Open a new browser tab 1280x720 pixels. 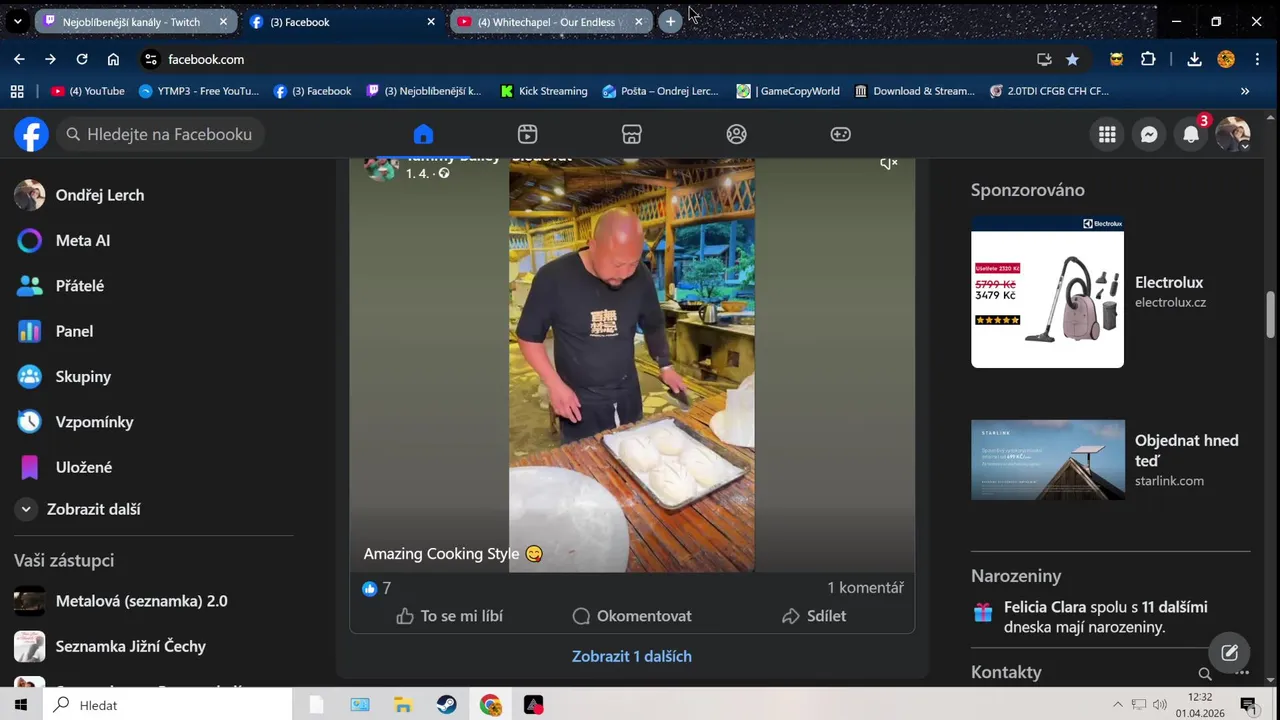pyautogui.click(x=670, y=21)
